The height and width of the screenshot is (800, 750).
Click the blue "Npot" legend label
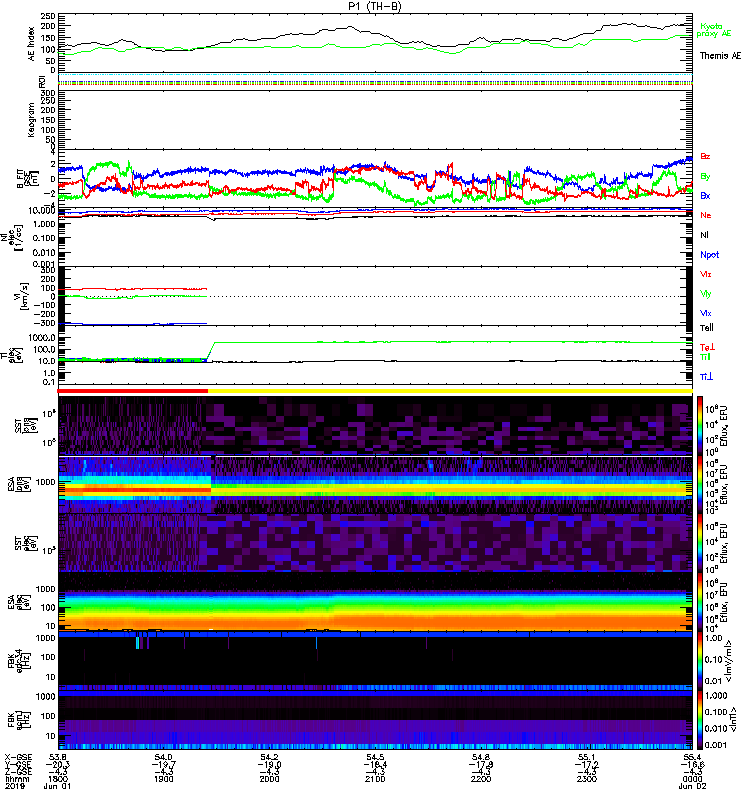tap(709, 255)
